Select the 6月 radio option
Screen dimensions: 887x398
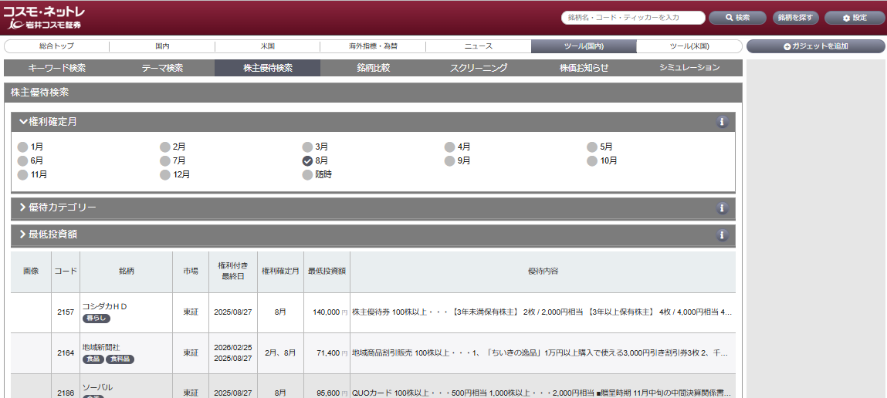(23, 161)
